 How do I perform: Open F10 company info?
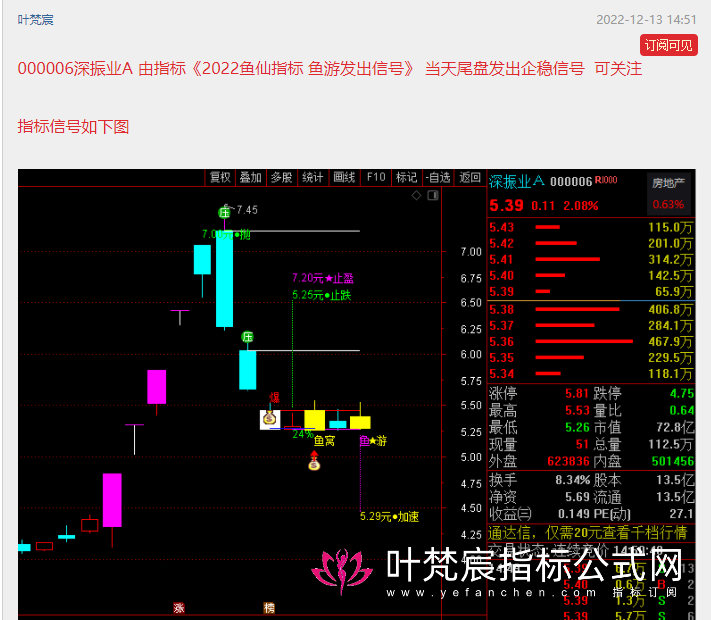376,177
